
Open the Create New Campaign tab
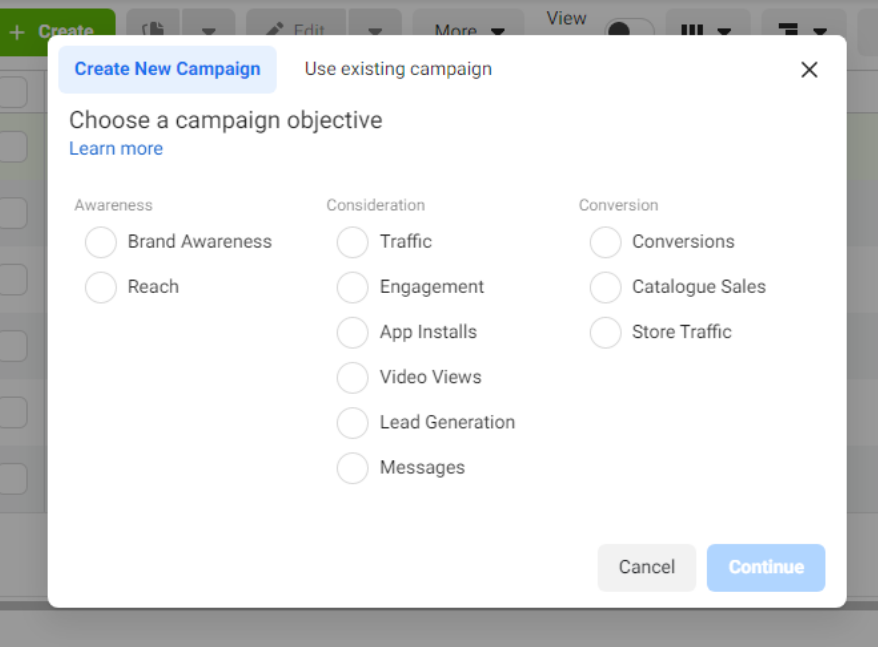167,69
